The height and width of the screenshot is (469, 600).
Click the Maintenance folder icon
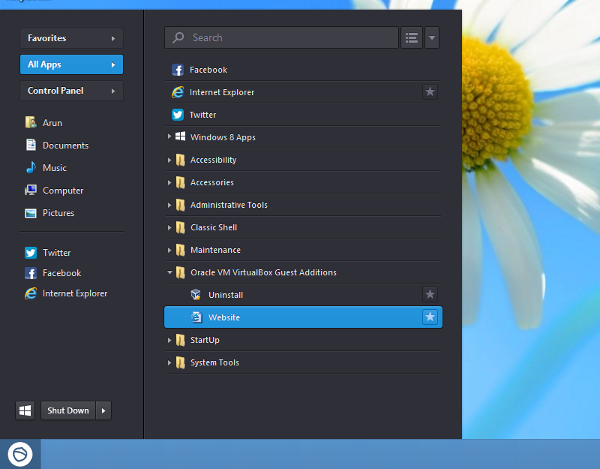click(x=180, y=250)
